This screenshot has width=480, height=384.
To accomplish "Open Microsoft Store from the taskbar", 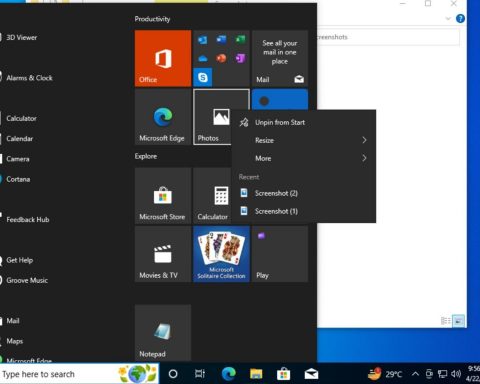I will tap(283, 374).
